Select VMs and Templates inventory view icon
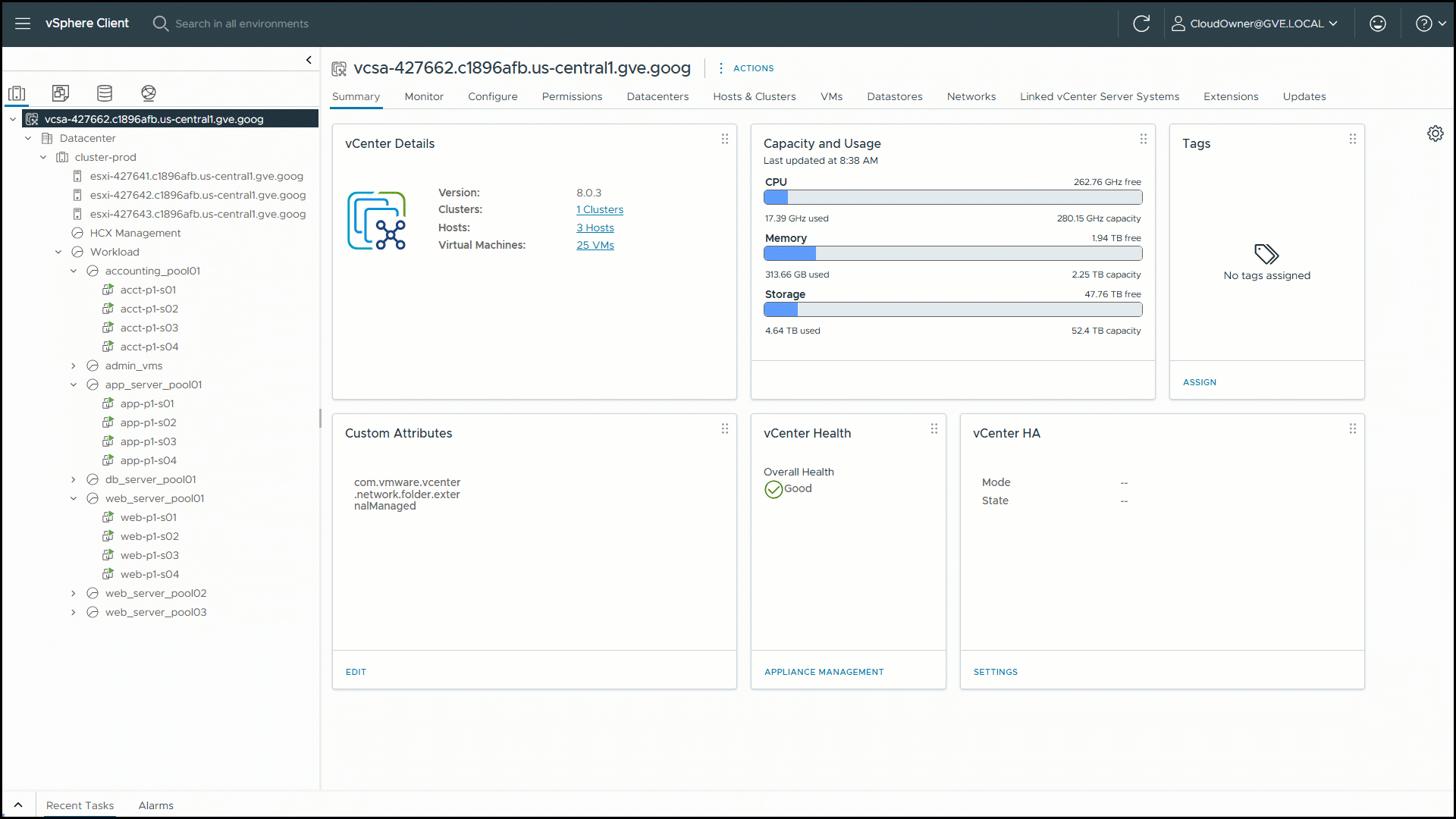The height and width of the screenshot is (819, 1456). tap(61, 93)
